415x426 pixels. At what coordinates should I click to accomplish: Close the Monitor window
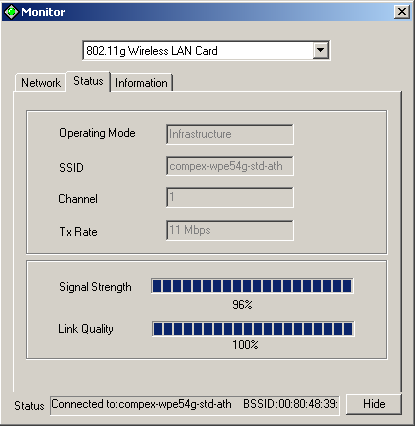(402, 12)
